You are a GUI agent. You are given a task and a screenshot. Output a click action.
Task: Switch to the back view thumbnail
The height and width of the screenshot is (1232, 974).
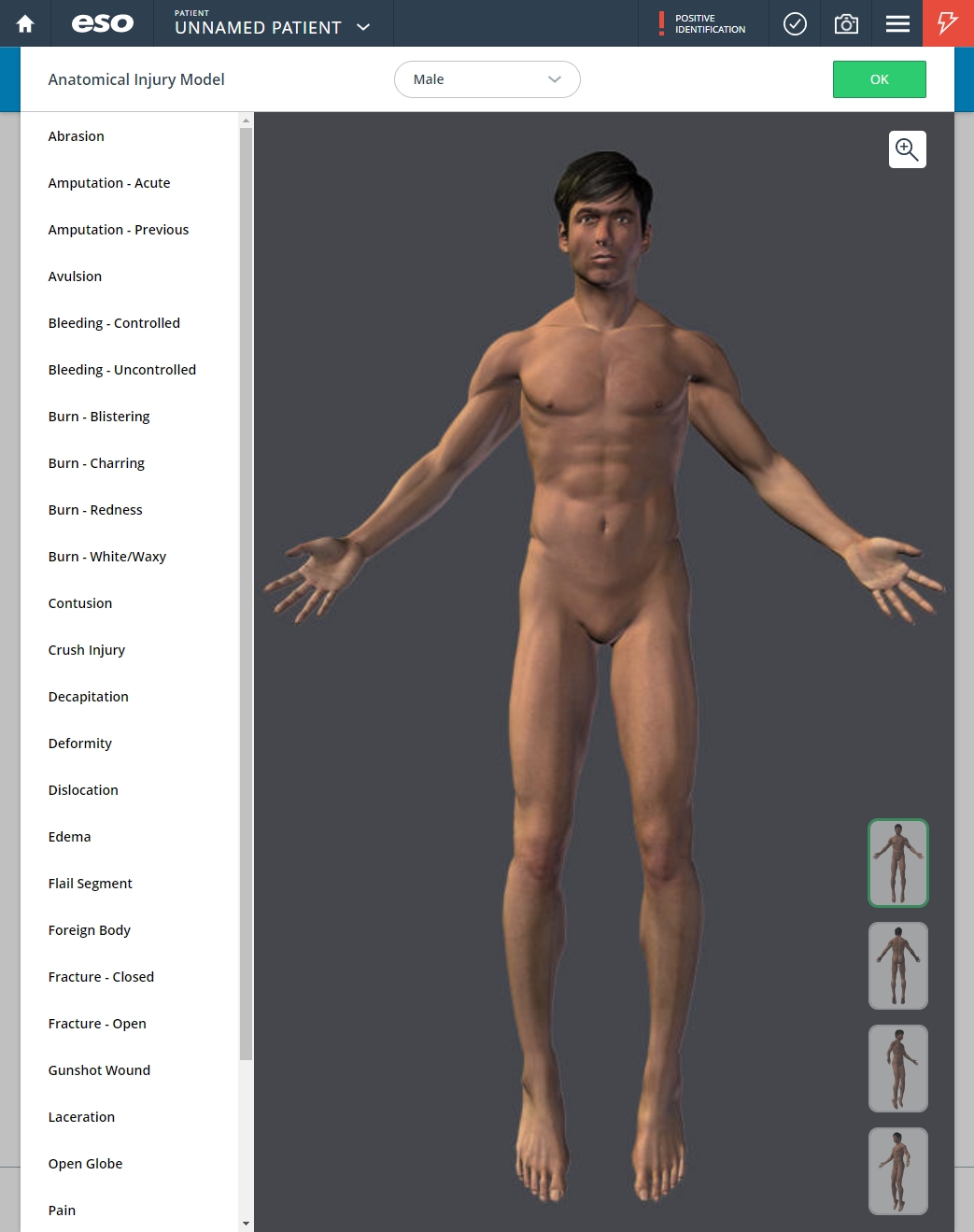[x=897, y=966]
